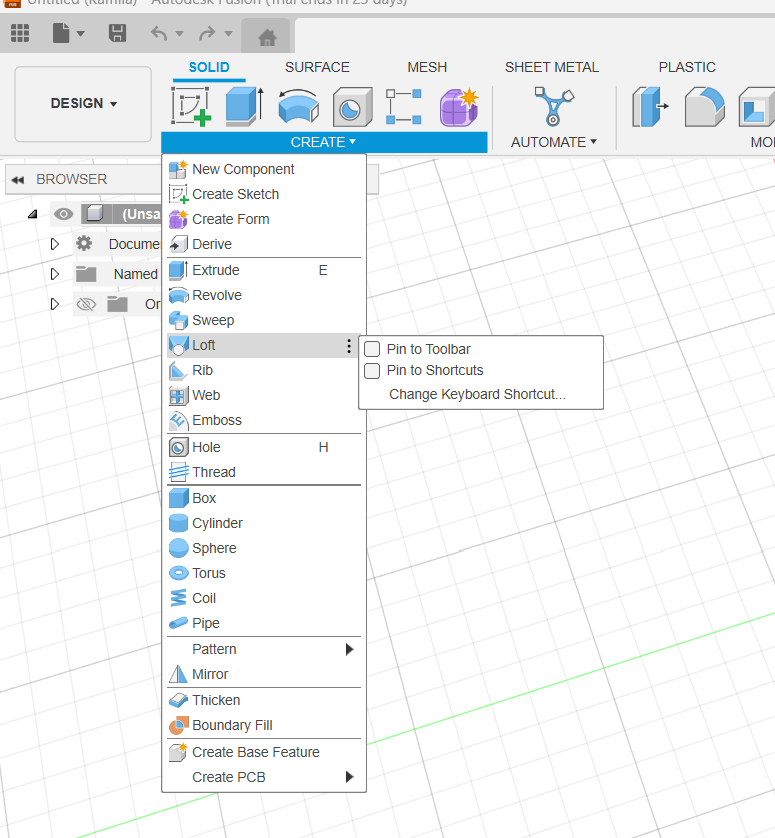Expand the Origin node
The width and height of the screenshot is (775, 838).
54,304
